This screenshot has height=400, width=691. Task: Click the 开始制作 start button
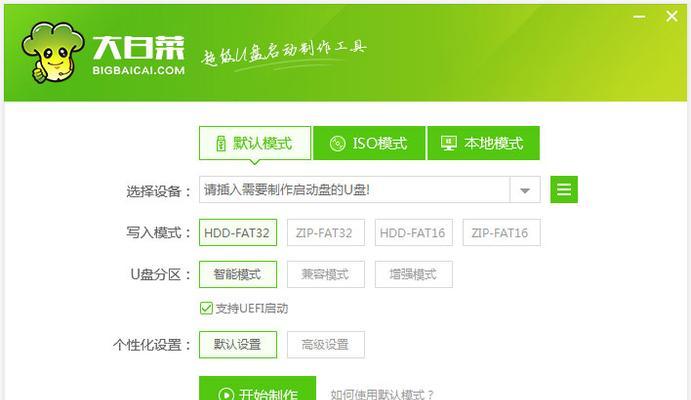point(257,389)
